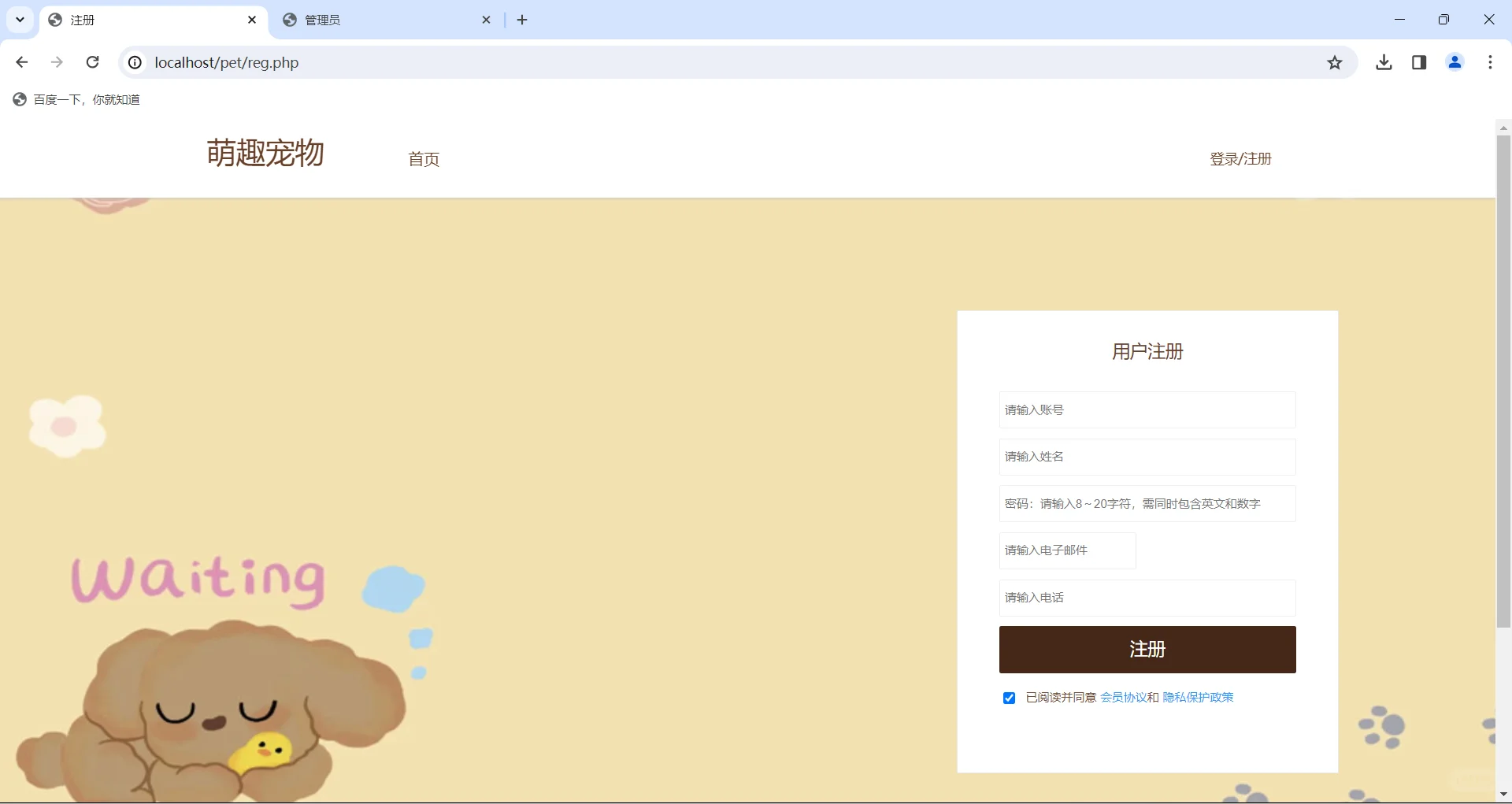Open site information via the info icon
Viewport: 1512px width, 804px height.
pos(134,62)
